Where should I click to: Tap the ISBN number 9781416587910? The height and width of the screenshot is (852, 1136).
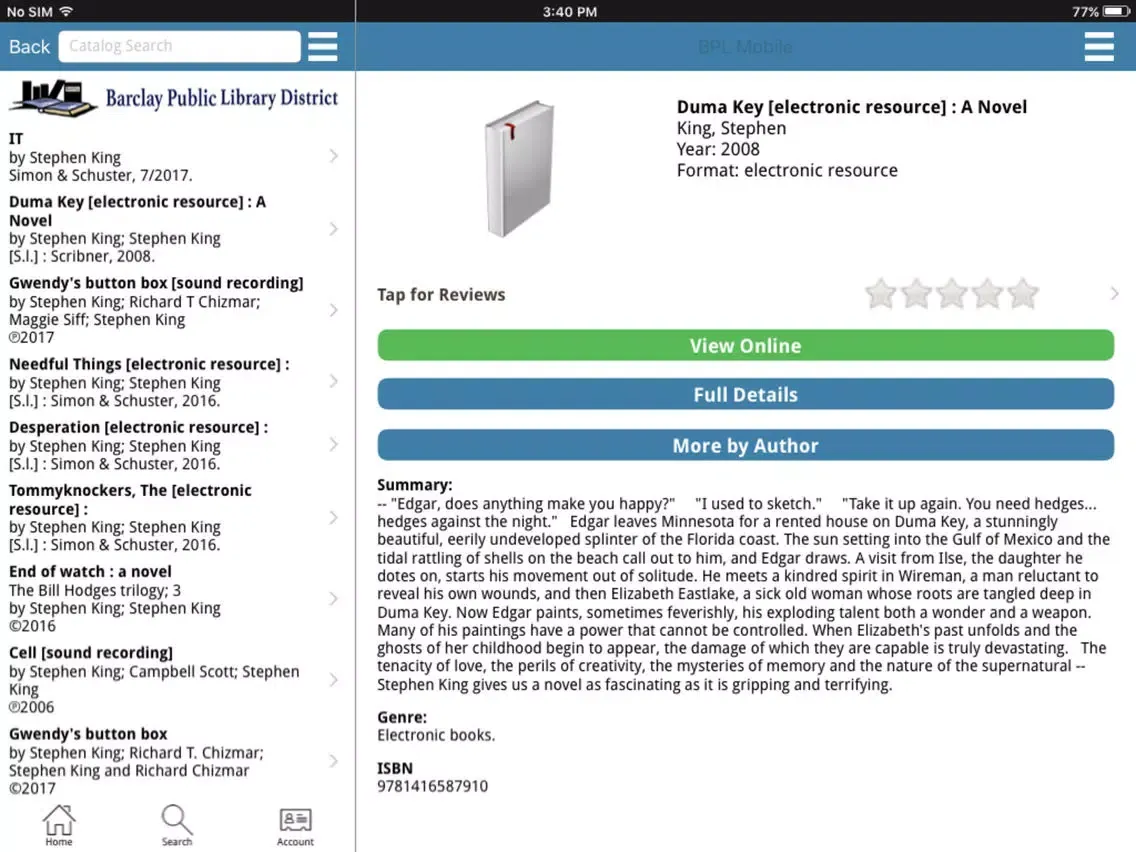click(432, 786)
